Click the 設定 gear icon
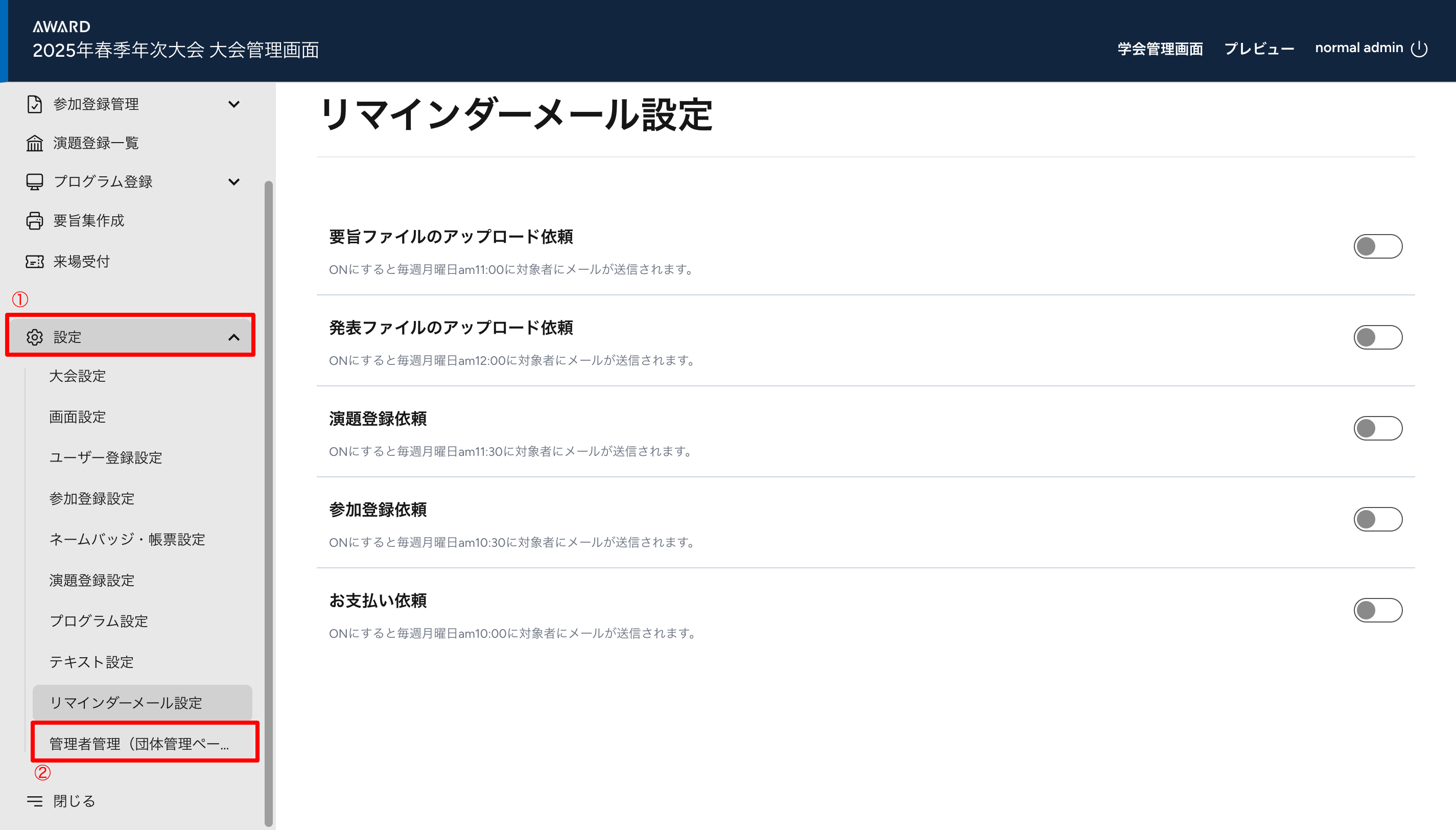 pos(34,337)
